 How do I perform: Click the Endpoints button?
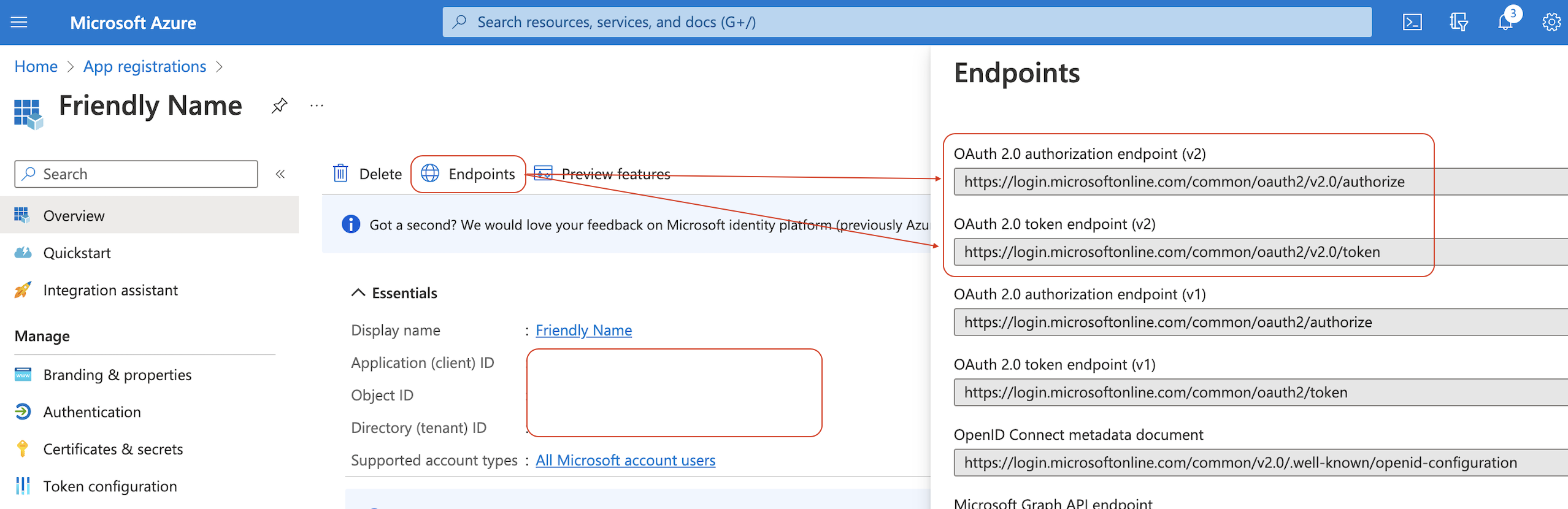[x=468, y=174]
